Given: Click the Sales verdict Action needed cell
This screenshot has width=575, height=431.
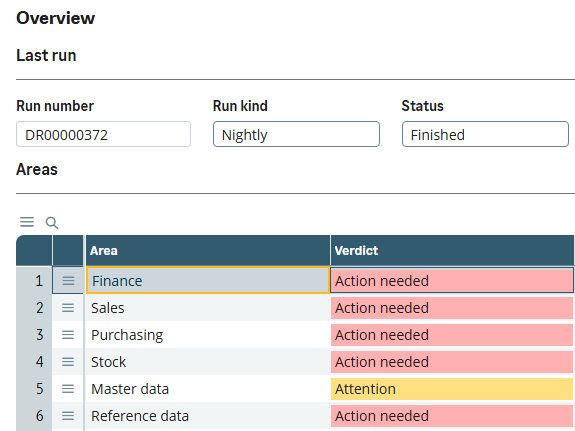Looking at the screenshot, I should pyautogui.click(x=452, y=308).
